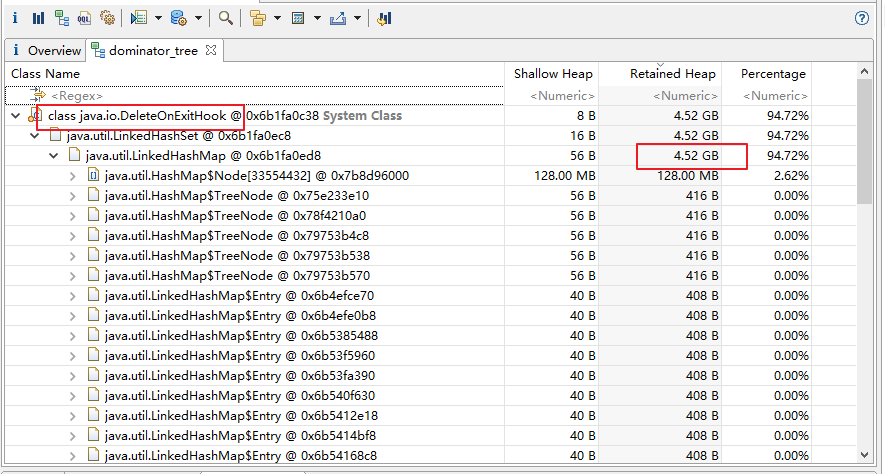Image resolution: width=885 pixels, height=474 pixels.
Task: Click the 2.62% percentage cell
Action: coord(791,176)
